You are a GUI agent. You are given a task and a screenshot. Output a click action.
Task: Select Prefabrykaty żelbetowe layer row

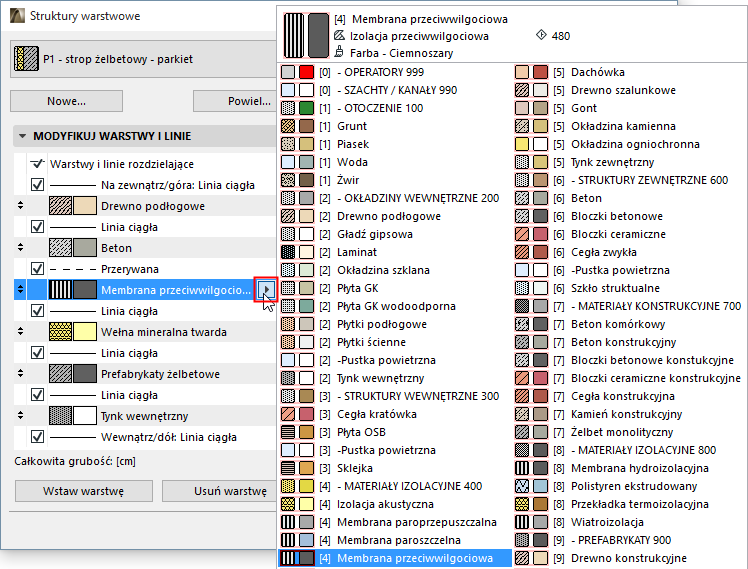click(x=145, y=374)
